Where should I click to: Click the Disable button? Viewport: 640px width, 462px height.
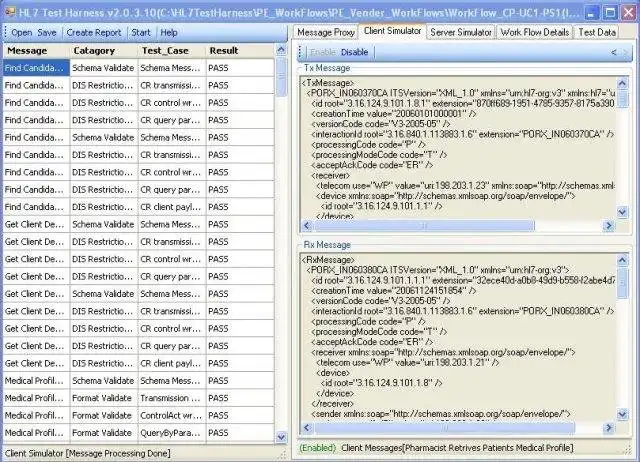[354, 52]
